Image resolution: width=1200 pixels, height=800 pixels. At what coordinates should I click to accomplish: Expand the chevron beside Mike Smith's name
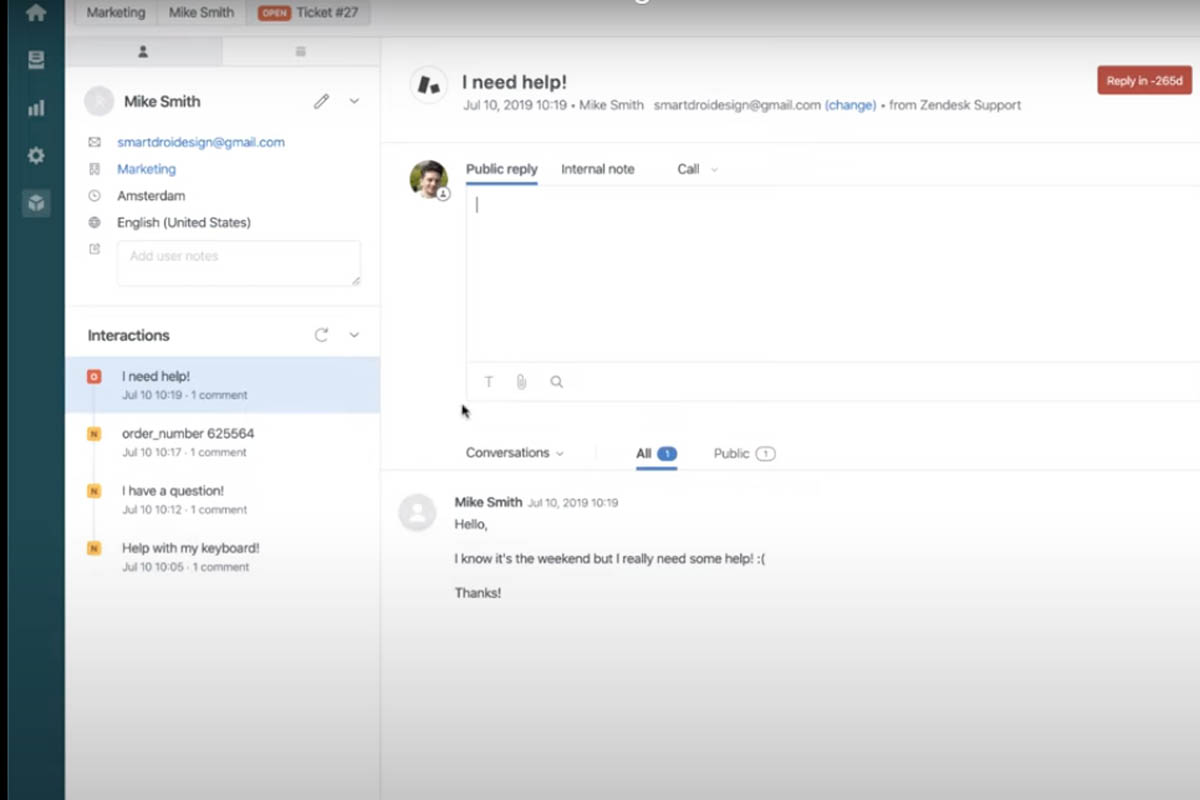(354, 101)
